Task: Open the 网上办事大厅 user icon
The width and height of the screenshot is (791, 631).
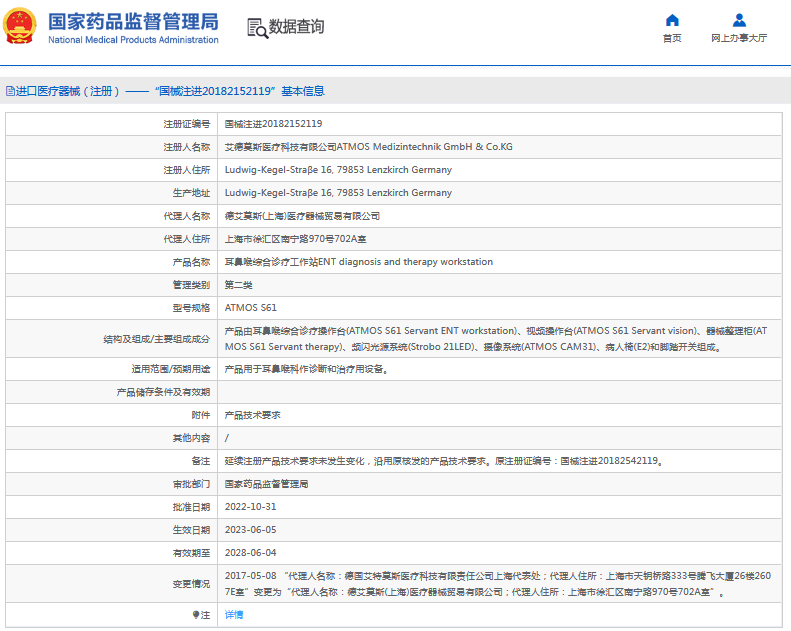Action: point(739,20)
